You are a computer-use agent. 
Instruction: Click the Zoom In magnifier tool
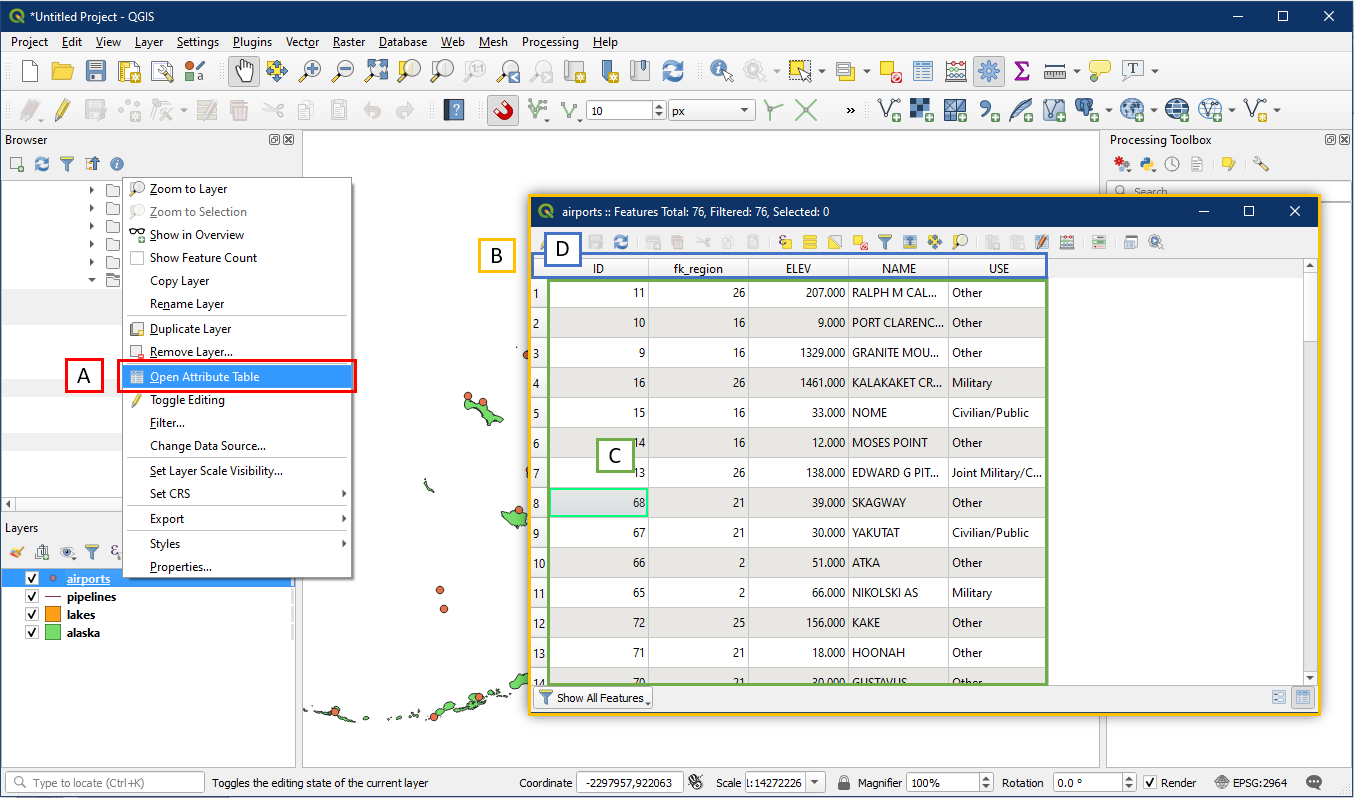click(x=310, y=71)
